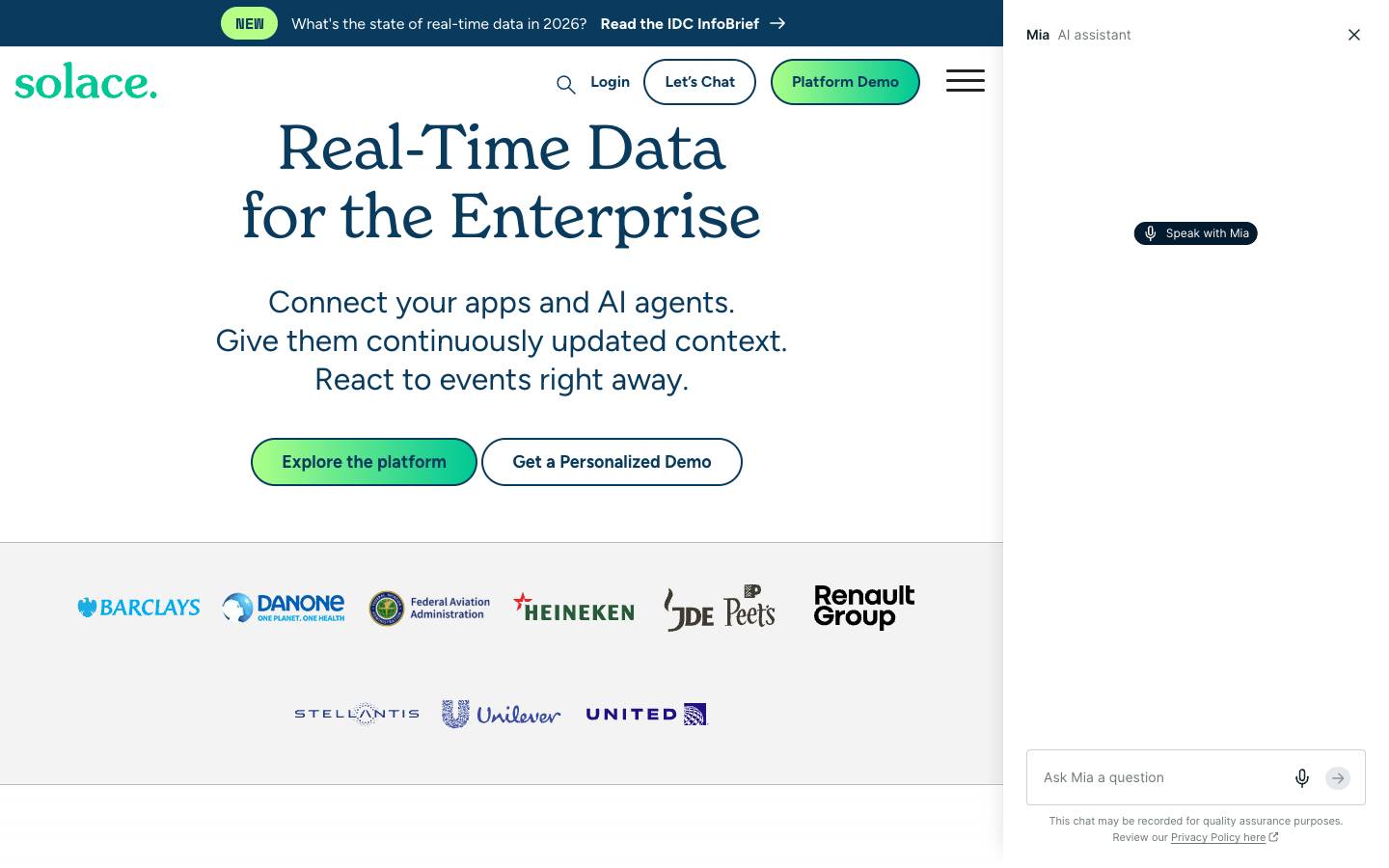1389x868 pixels.
Task: Click the external link icon beside Privacy Policy
Action: pyautogui.click(x=1273, y=837)
